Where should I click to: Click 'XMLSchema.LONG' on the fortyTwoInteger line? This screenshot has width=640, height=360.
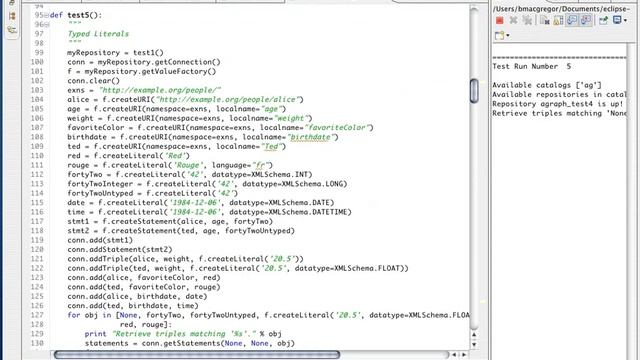(x=313, y=184)
